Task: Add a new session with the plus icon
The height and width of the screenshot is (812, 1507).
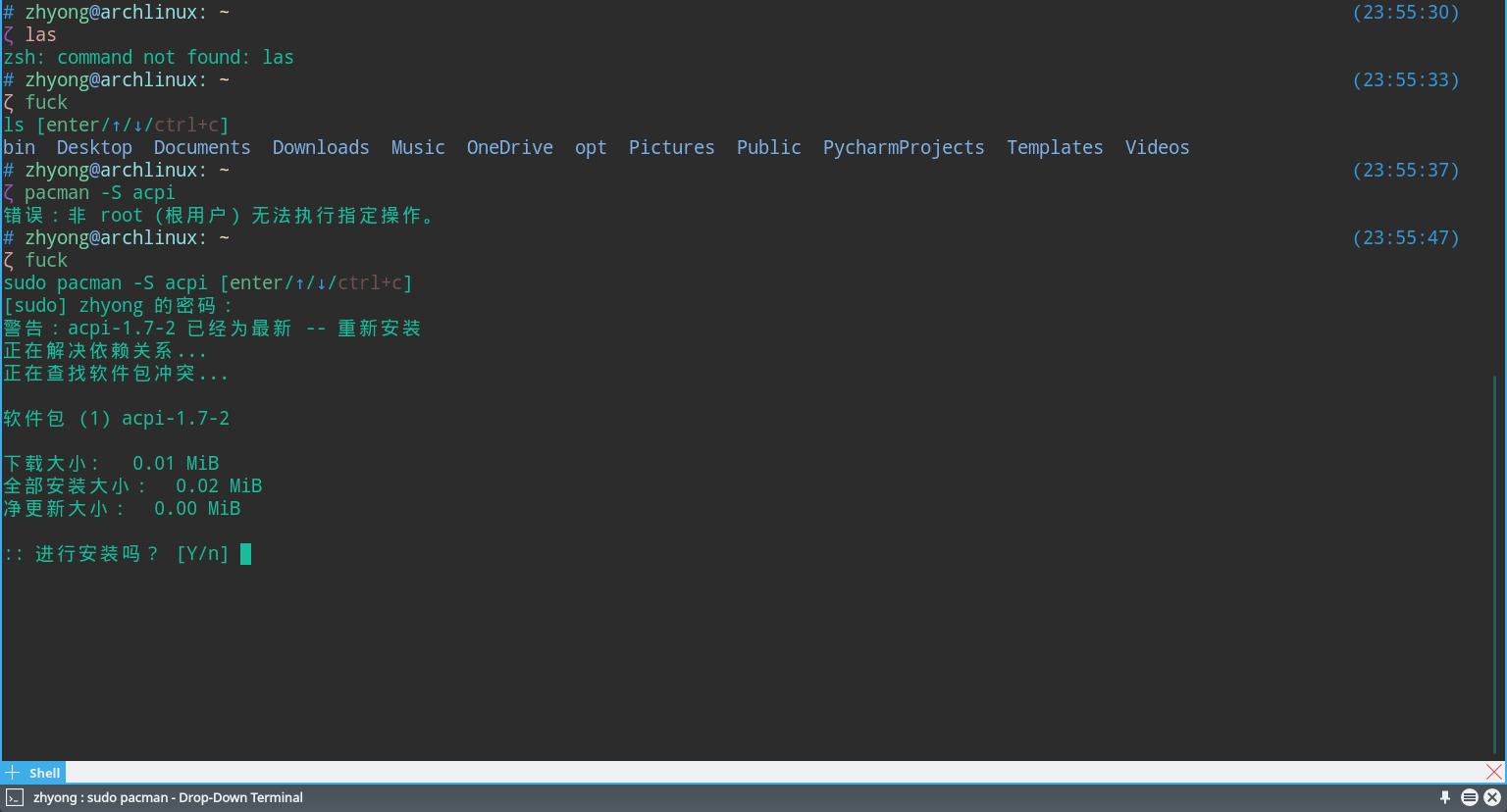Action: [x=13, y=773]
